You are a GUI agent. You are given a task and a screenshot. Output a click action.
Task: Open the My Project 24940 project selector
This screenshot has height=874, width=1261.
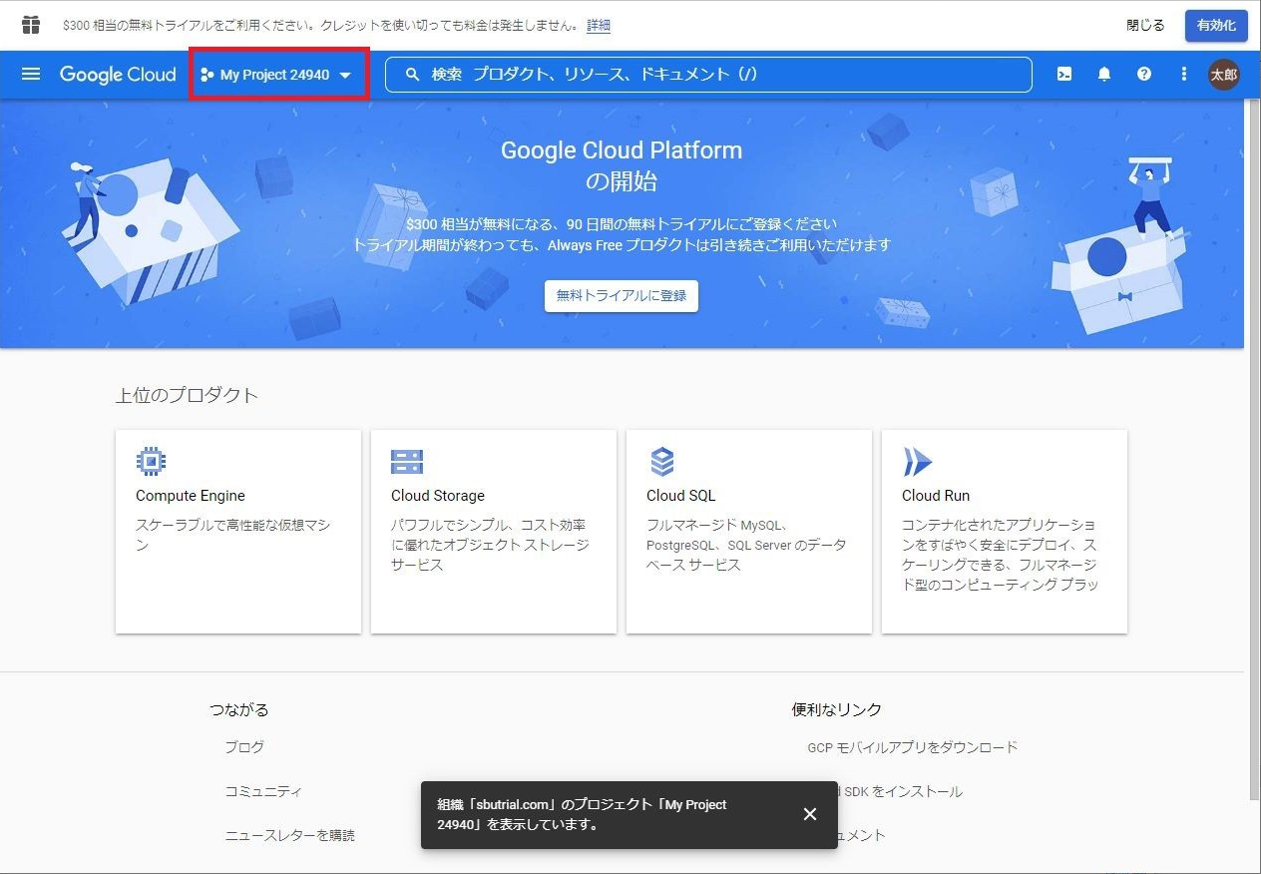coord(277,74)
